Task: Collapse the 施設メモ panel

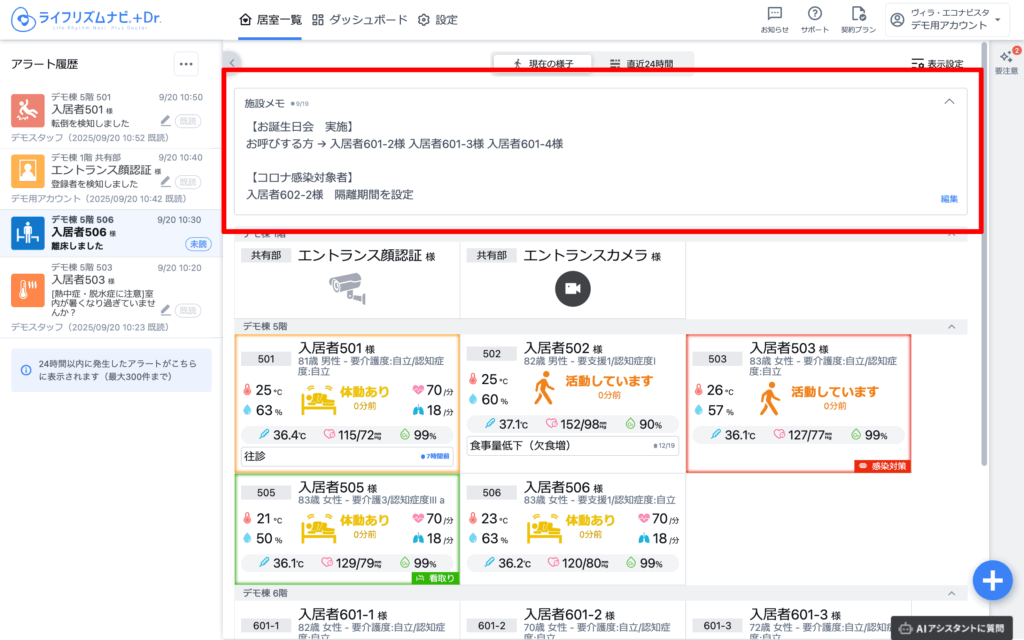Action: click(x=949, y=102)
